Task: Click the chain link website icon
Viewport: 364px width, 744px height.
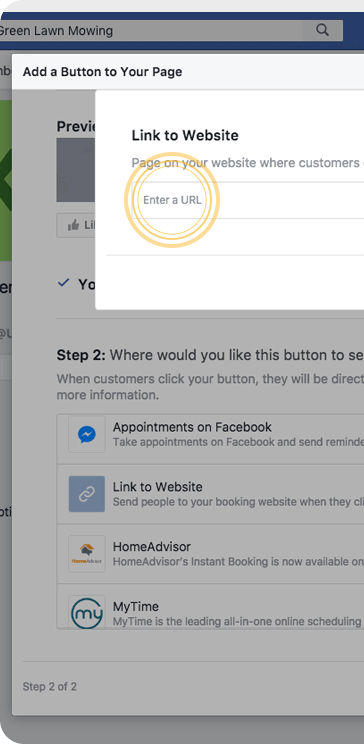Action: 87,494
